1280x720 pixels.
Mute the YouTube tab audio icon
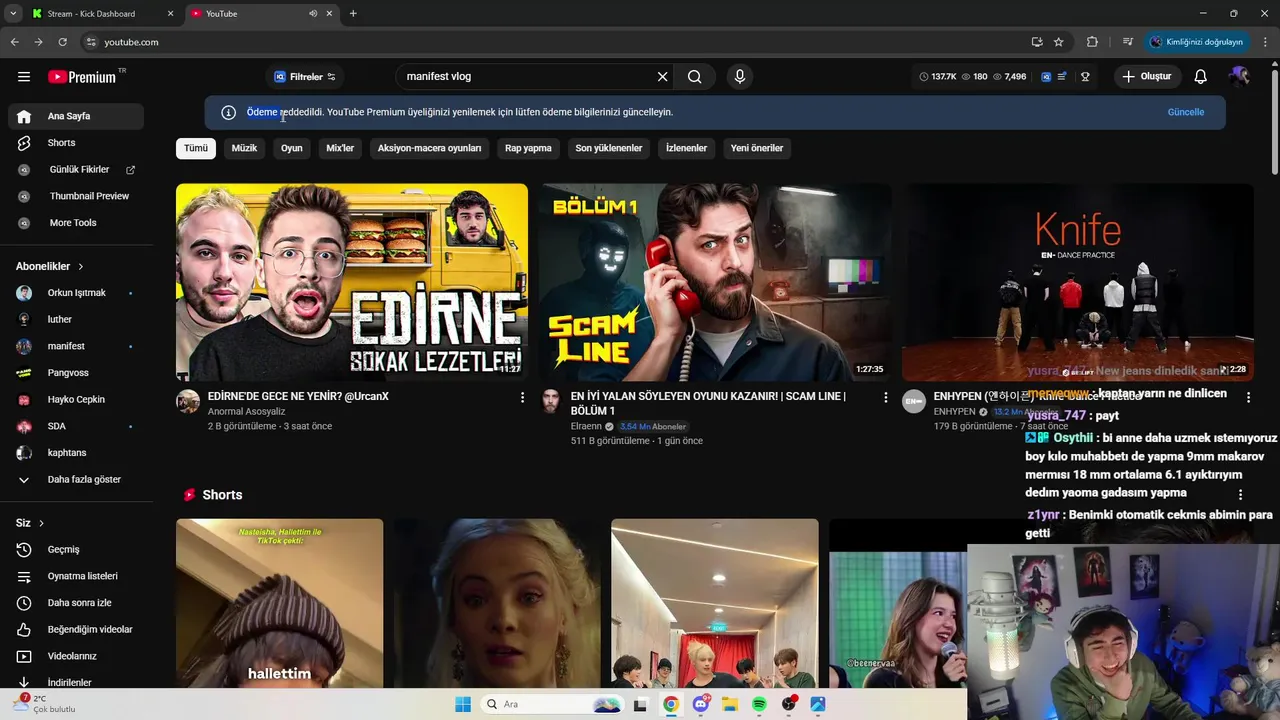(x=313, y=14)
